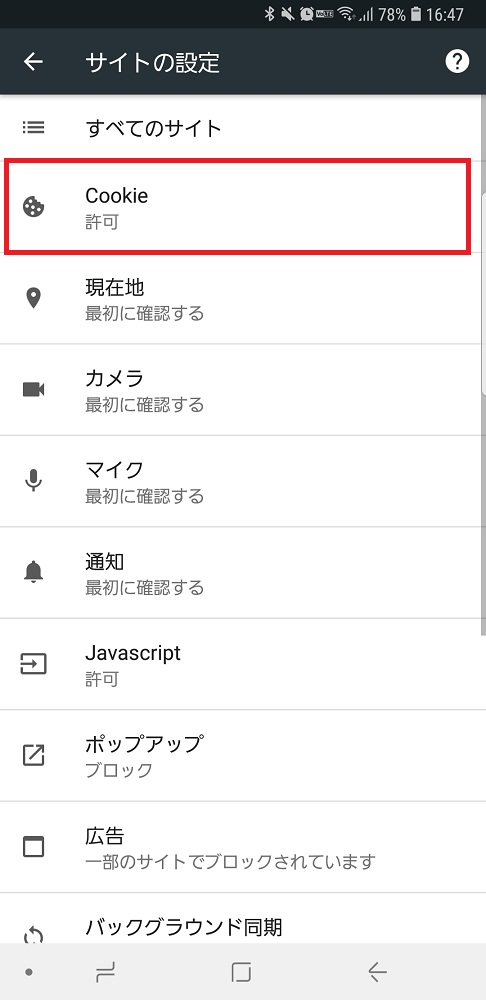486x1000 pixels.
Task: Open the Cookie 許可 setting
Action: (x=239, y=207)
